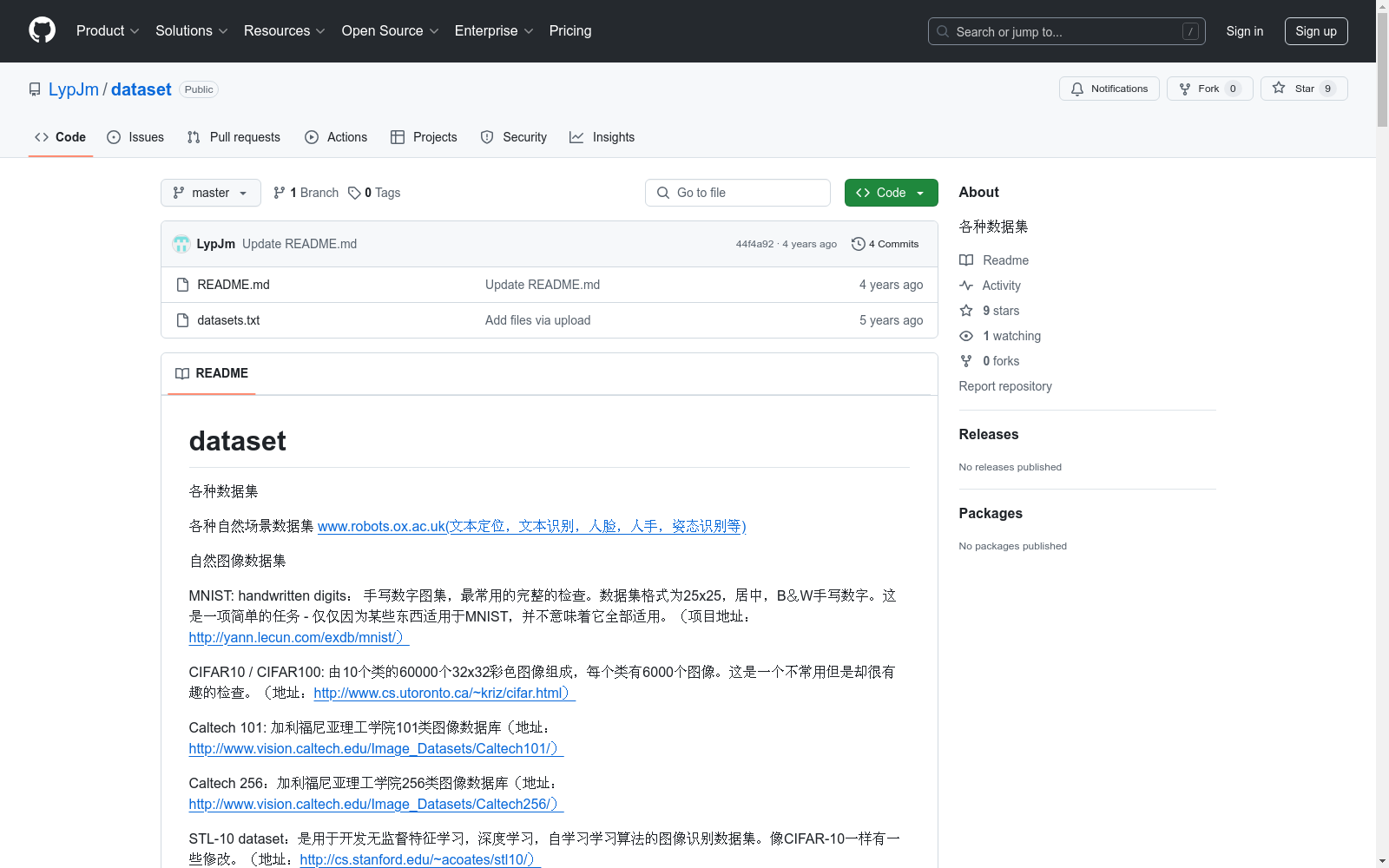Screen dimensions: 1389x868
Task: Open the README.md file
Action: [234, 285]
